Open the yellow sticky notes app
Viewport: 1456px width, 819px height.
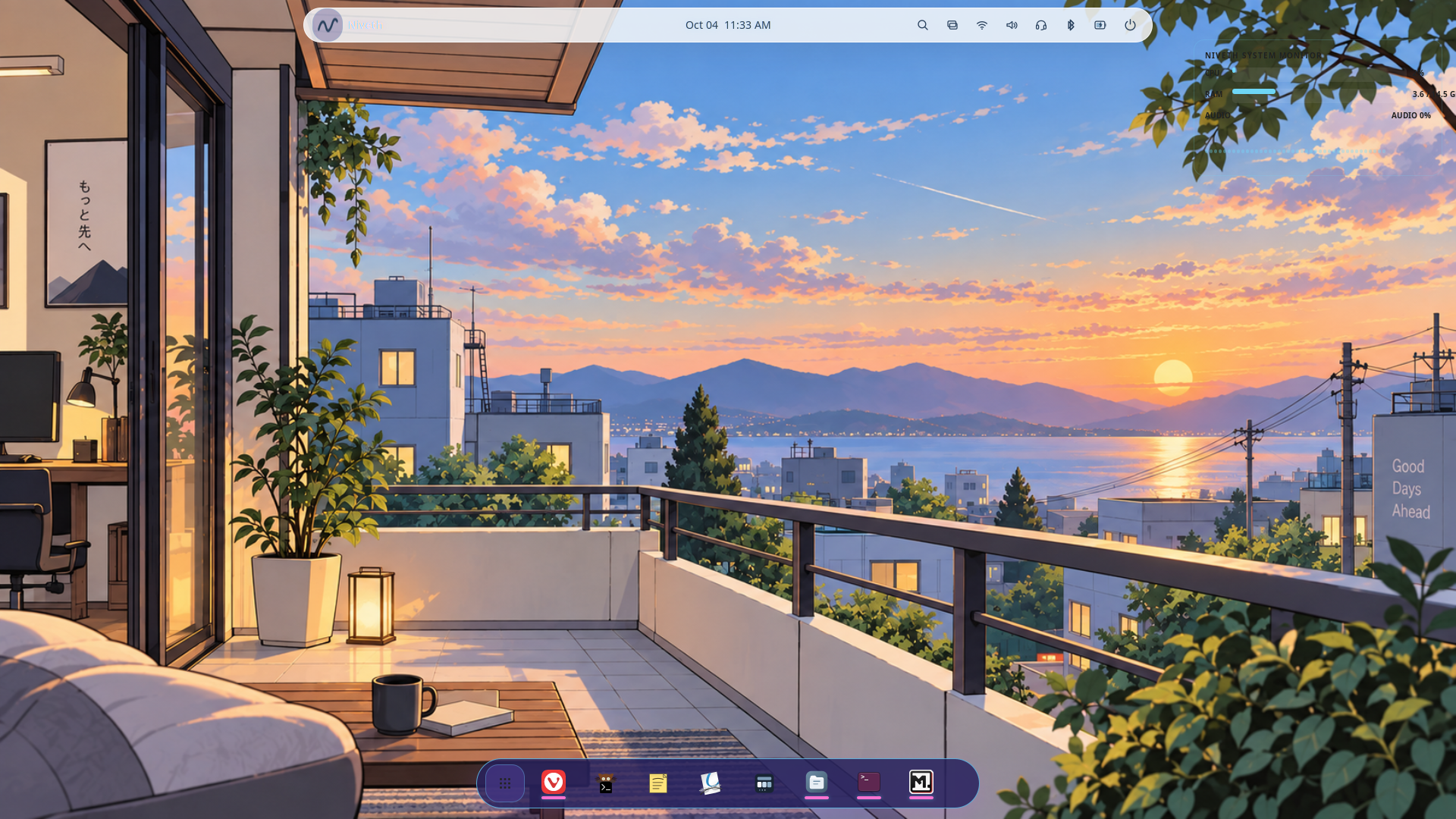(658, 783)
